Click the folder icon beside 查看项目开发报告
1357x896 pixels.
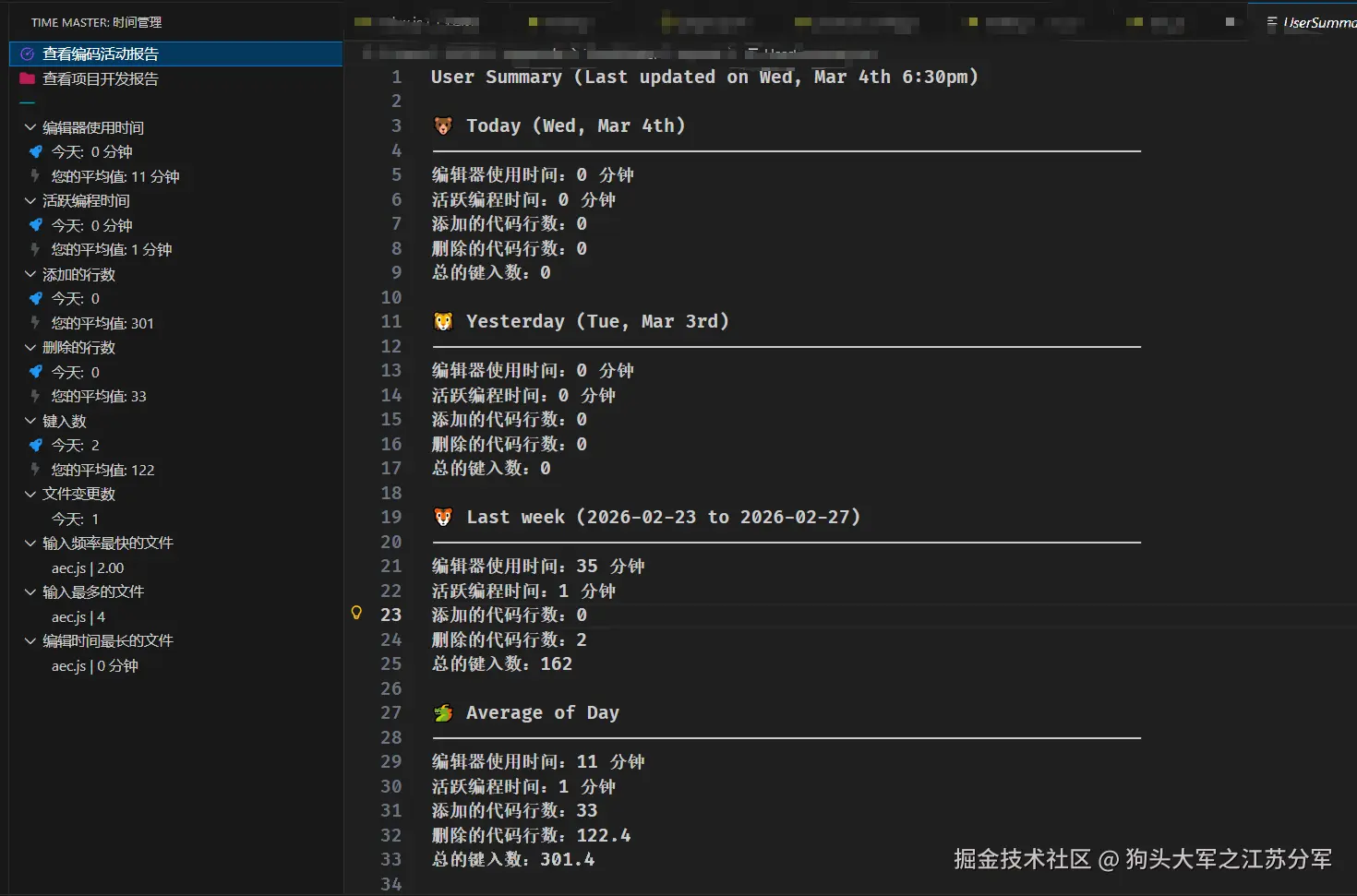coord(27,79)
